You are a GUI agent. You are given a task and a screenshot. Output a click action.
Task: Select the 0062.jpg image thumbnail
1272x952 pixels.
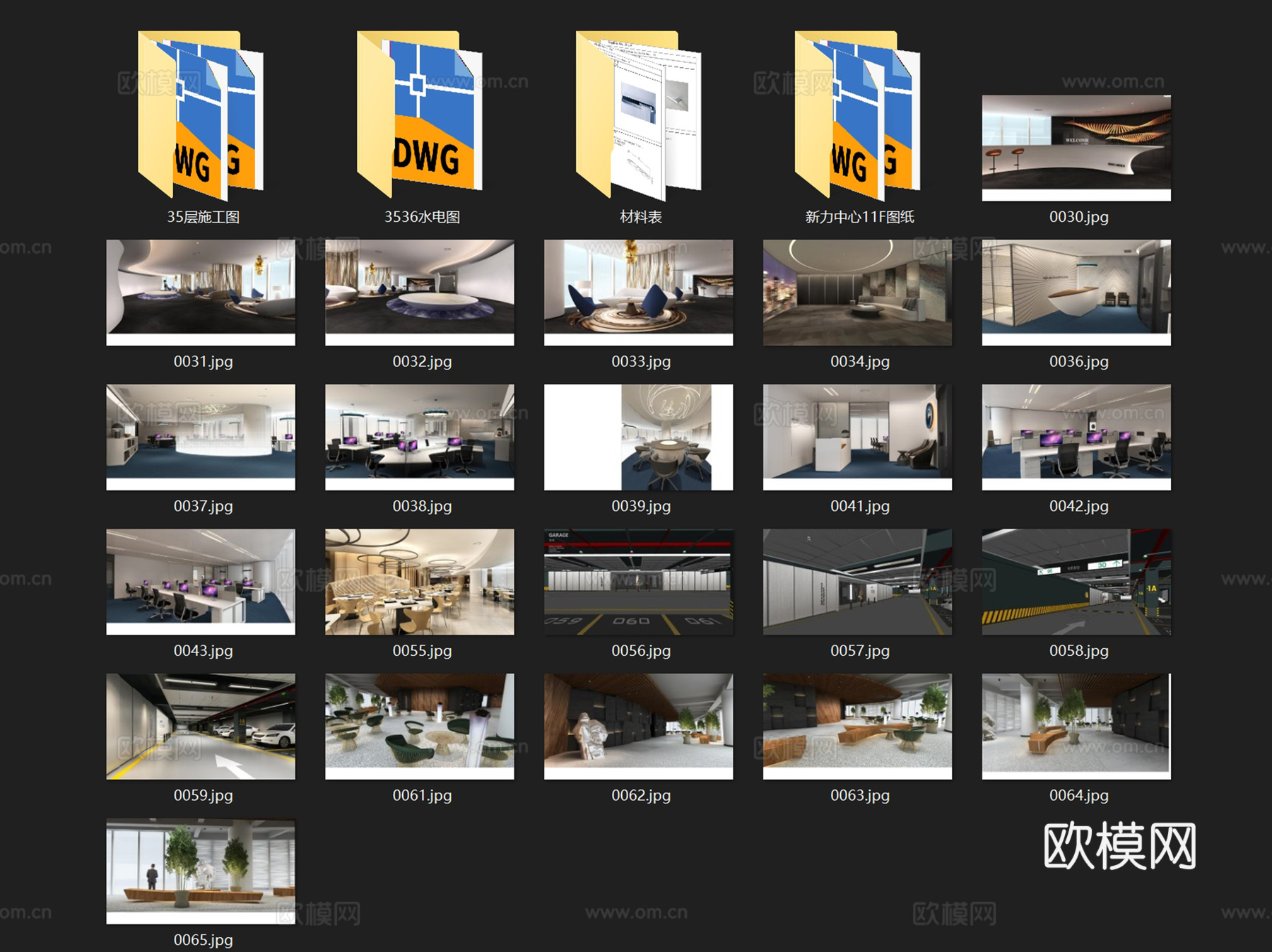point(639,727)
